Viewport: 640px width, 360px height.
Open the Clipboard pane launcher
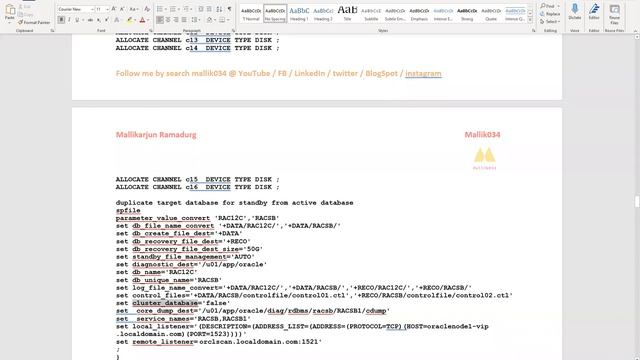(x=52, y=31)
